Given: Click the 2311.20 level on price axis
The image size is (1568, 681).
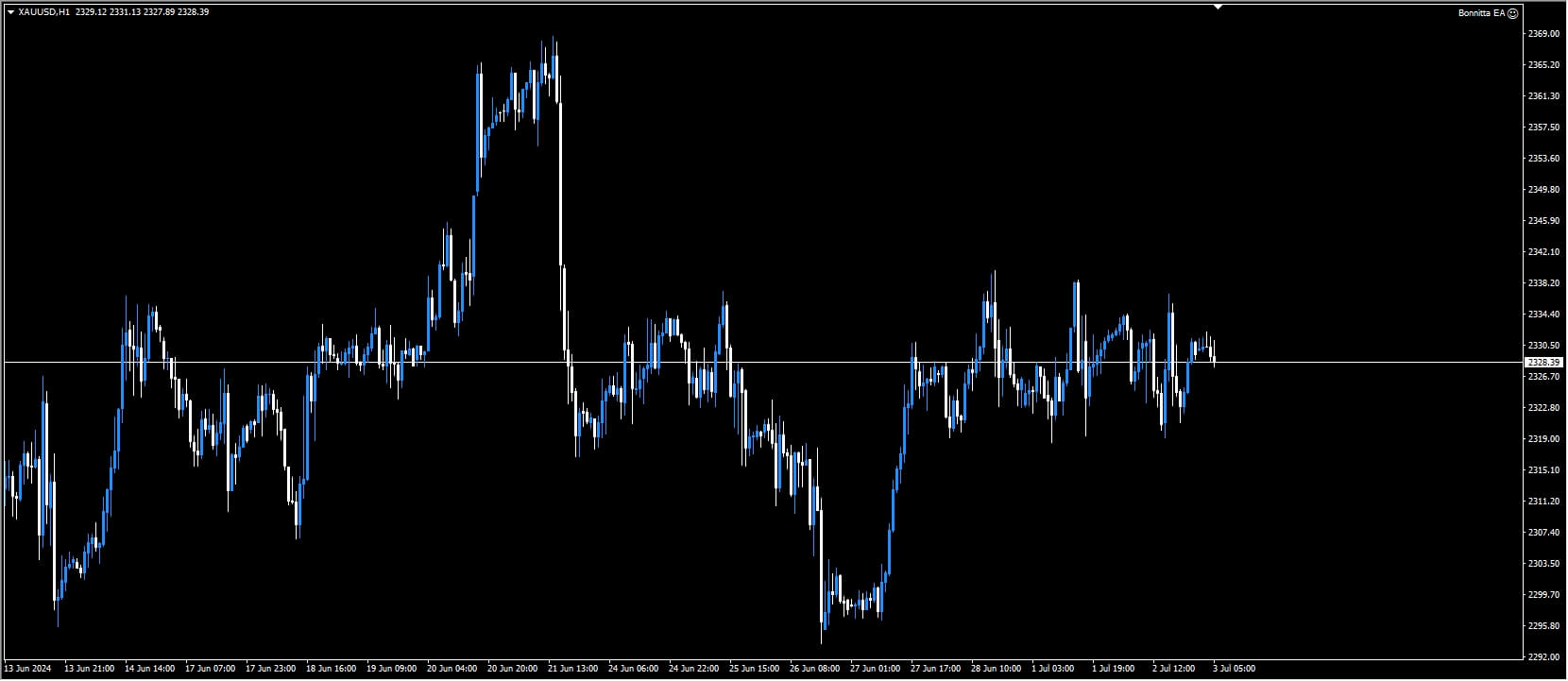Looking at the screenshot, I should (x=1542, y=502).
